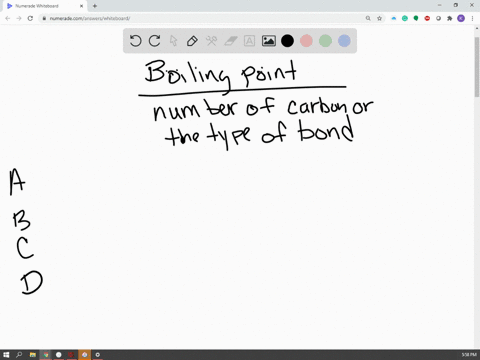This screenshot has height=360, width=480.
Task: Click the taskbar clock
Action: 469,355
